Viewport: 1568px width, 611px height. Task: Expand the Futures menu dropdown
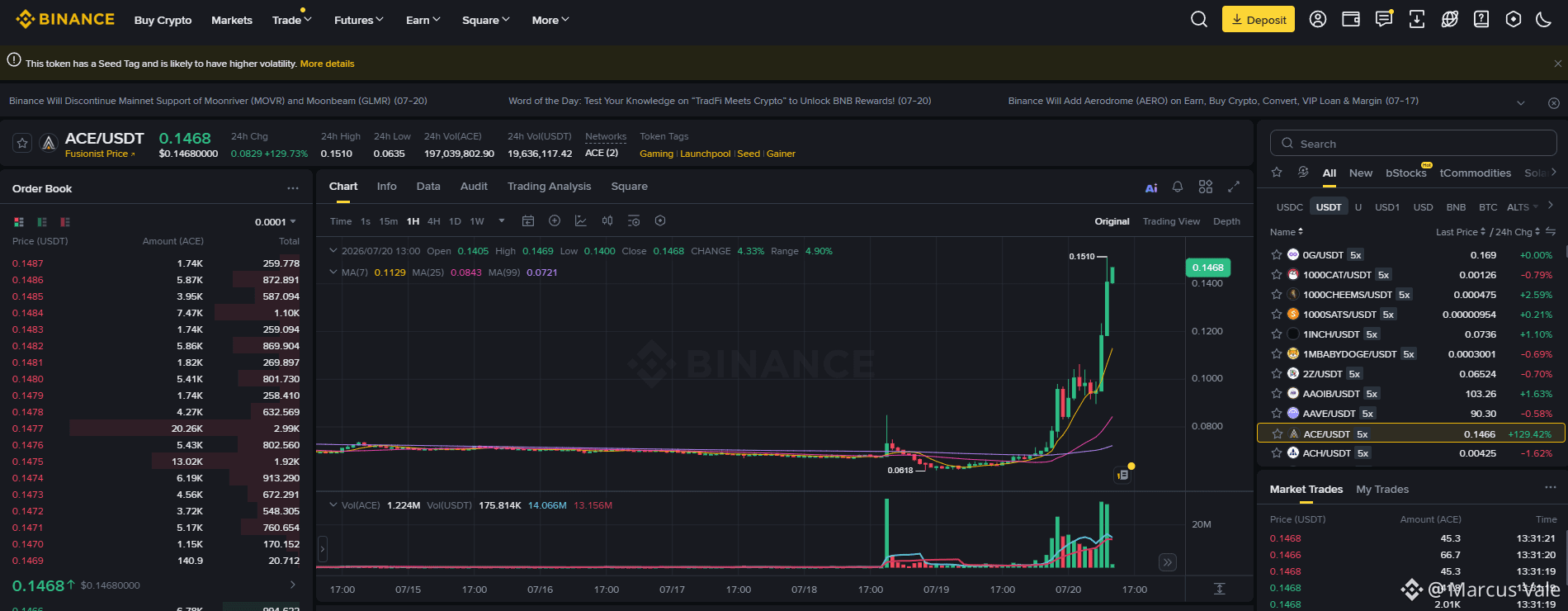[359, 20]
